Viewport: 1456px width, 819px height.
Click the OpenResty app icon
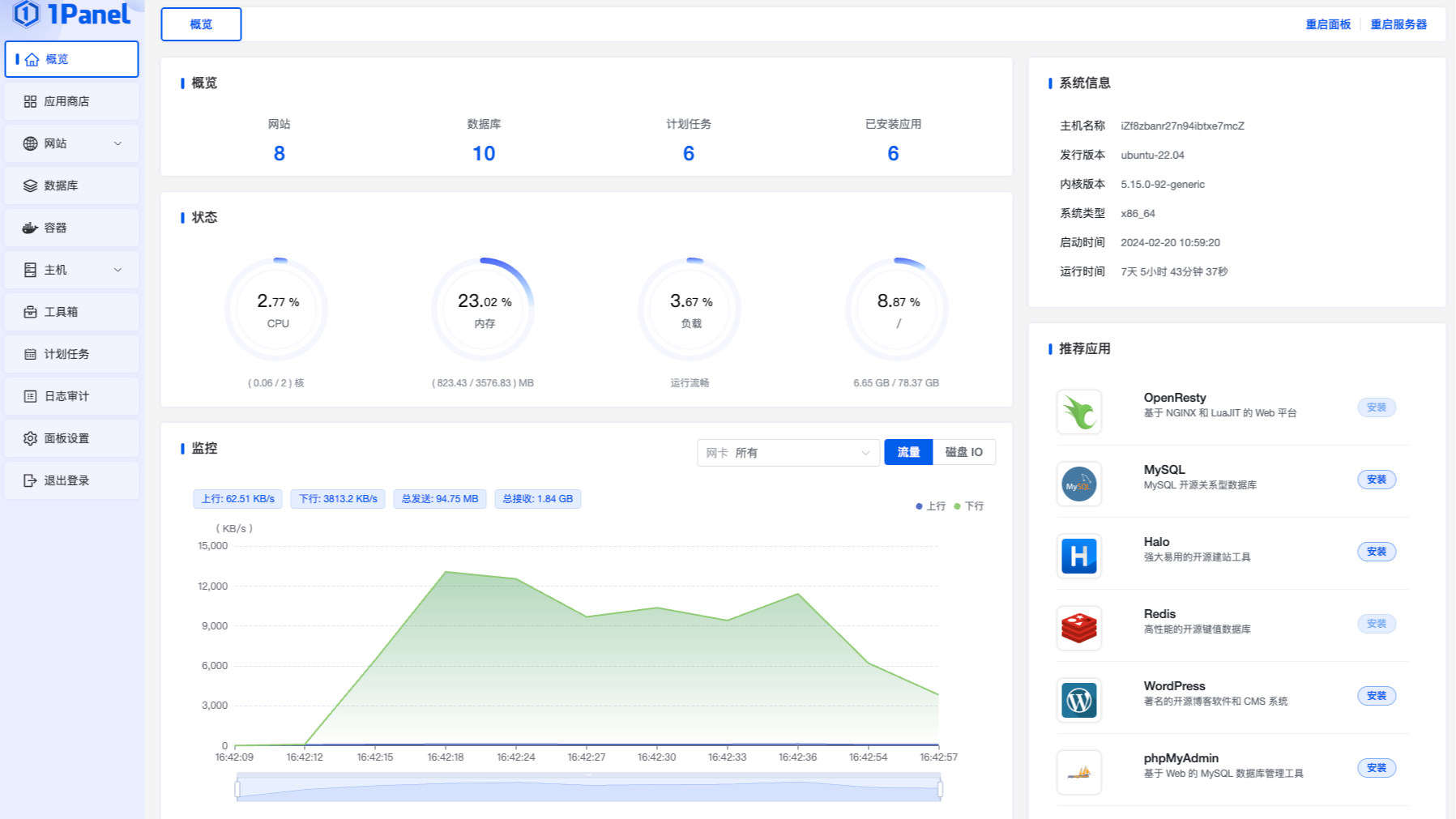(x=1079, y=412)
